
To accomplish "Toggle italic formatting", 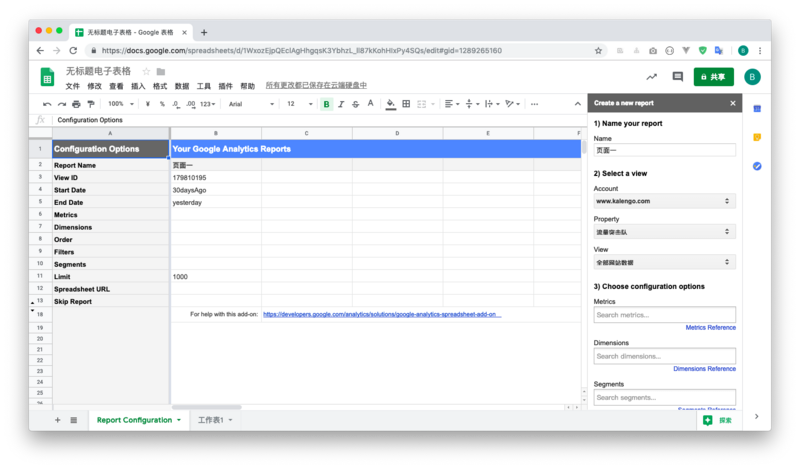I will coord(341,104).
